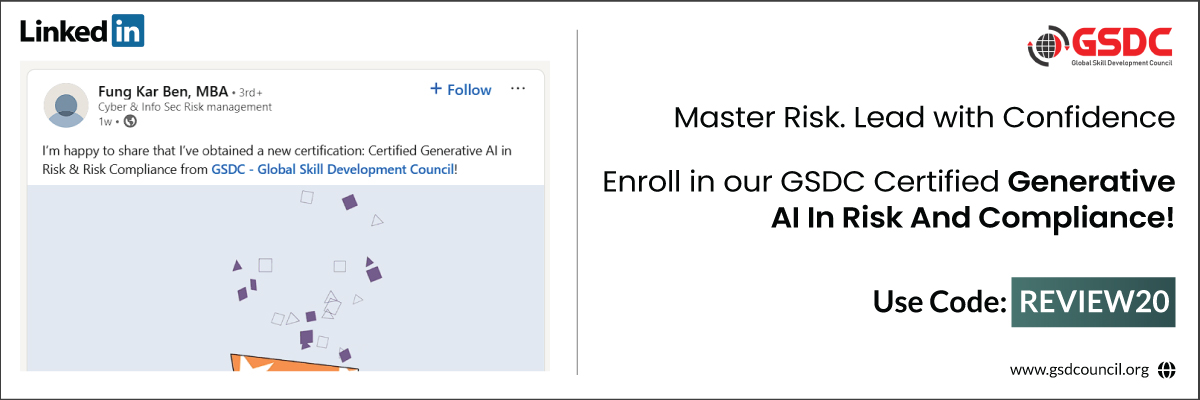
Task: Select the REVIEW20 promo code box
Action: (x=1093, y=301)
